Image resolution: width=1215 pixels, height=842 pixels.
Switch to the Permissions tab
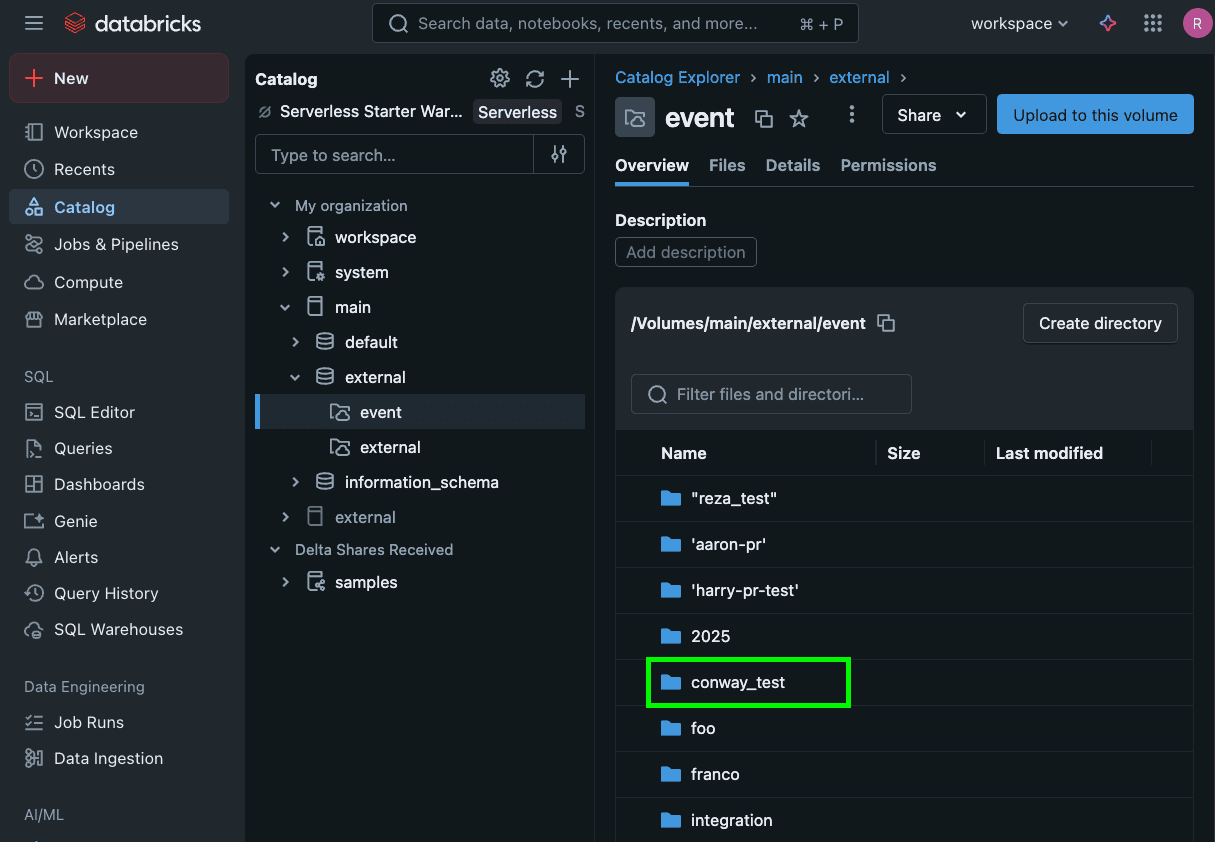pyautogui.click(x=888, y=165)
